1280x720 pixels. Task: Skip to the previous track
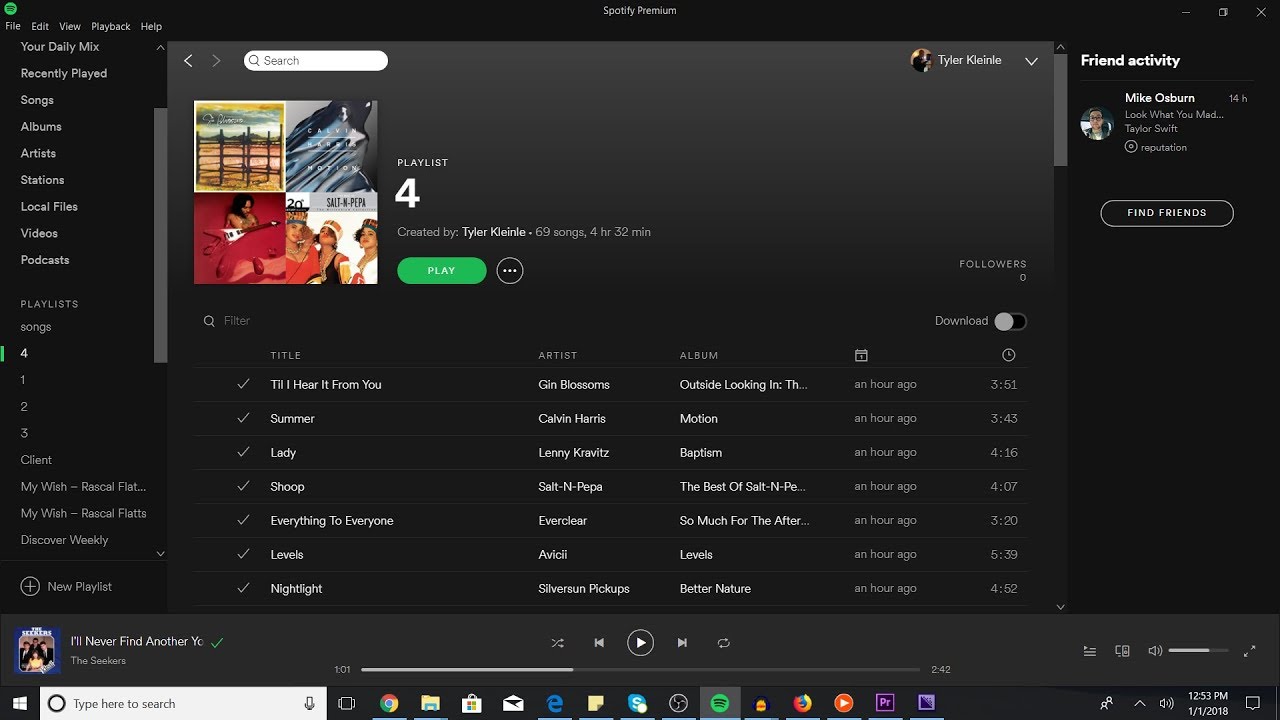point(599,643)
